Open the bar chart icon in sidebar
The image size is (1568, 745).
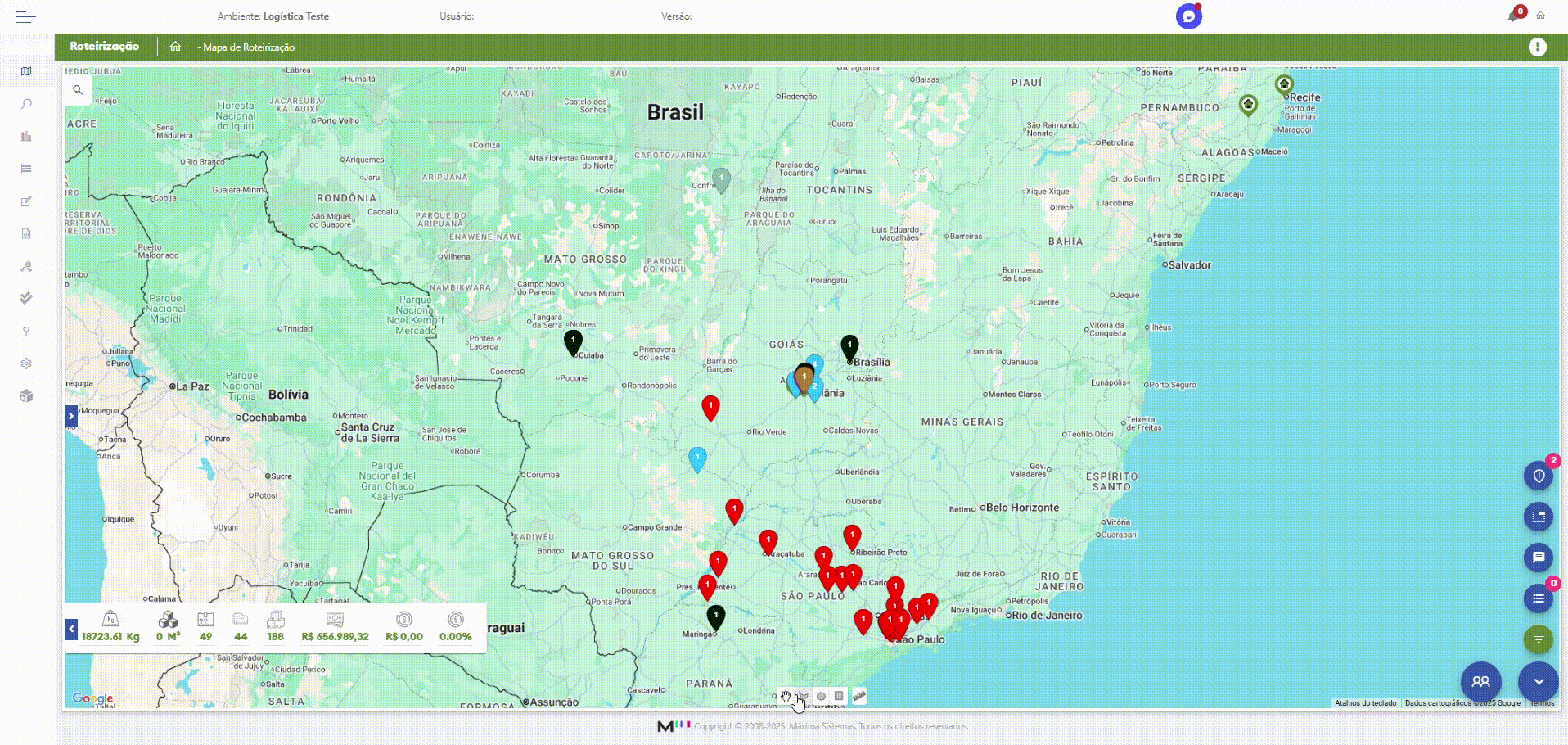coord(26,137)
